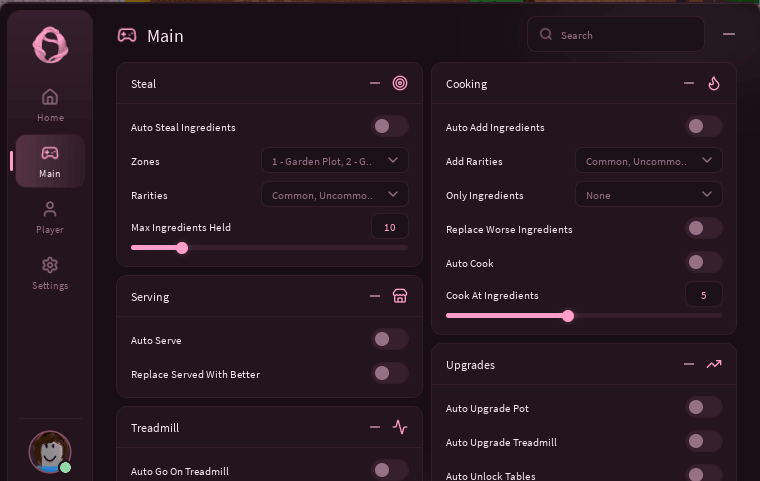Click the Treadmill section title
Image resolution: width=760 pixels, height=481 pixels.
155,428
